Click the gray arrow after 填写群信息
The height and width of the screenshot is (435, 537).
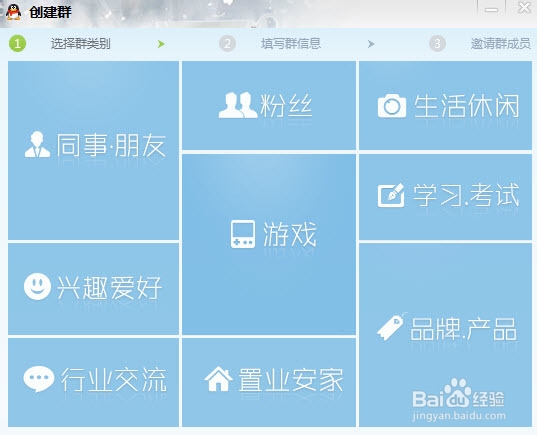point(371,44)
